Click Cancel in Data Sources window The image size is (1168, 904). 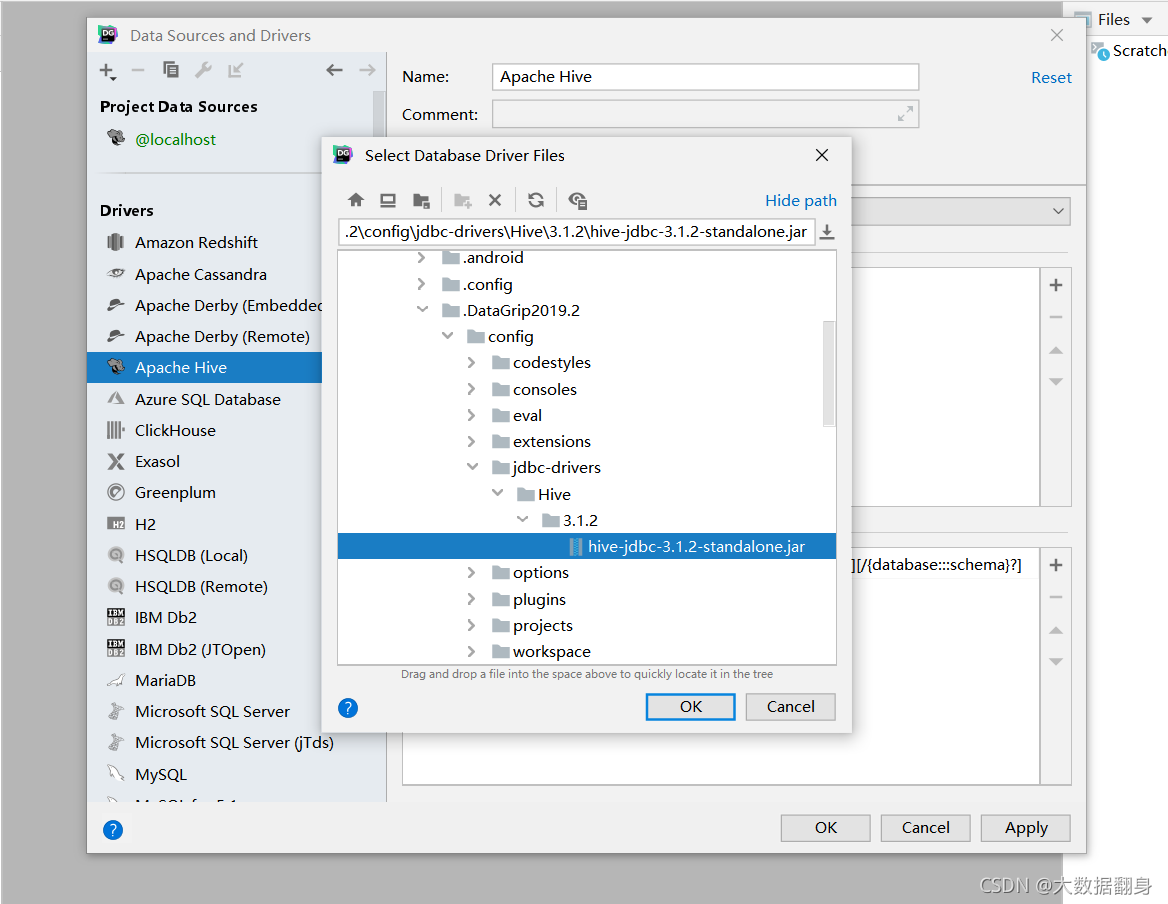[925, 828]
